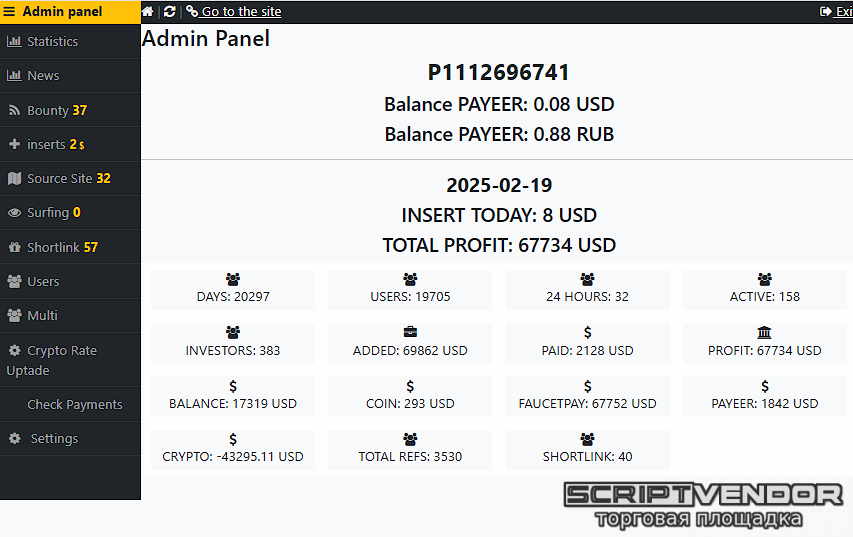Click the PROFIT bank icon tile

pos(764,342)
